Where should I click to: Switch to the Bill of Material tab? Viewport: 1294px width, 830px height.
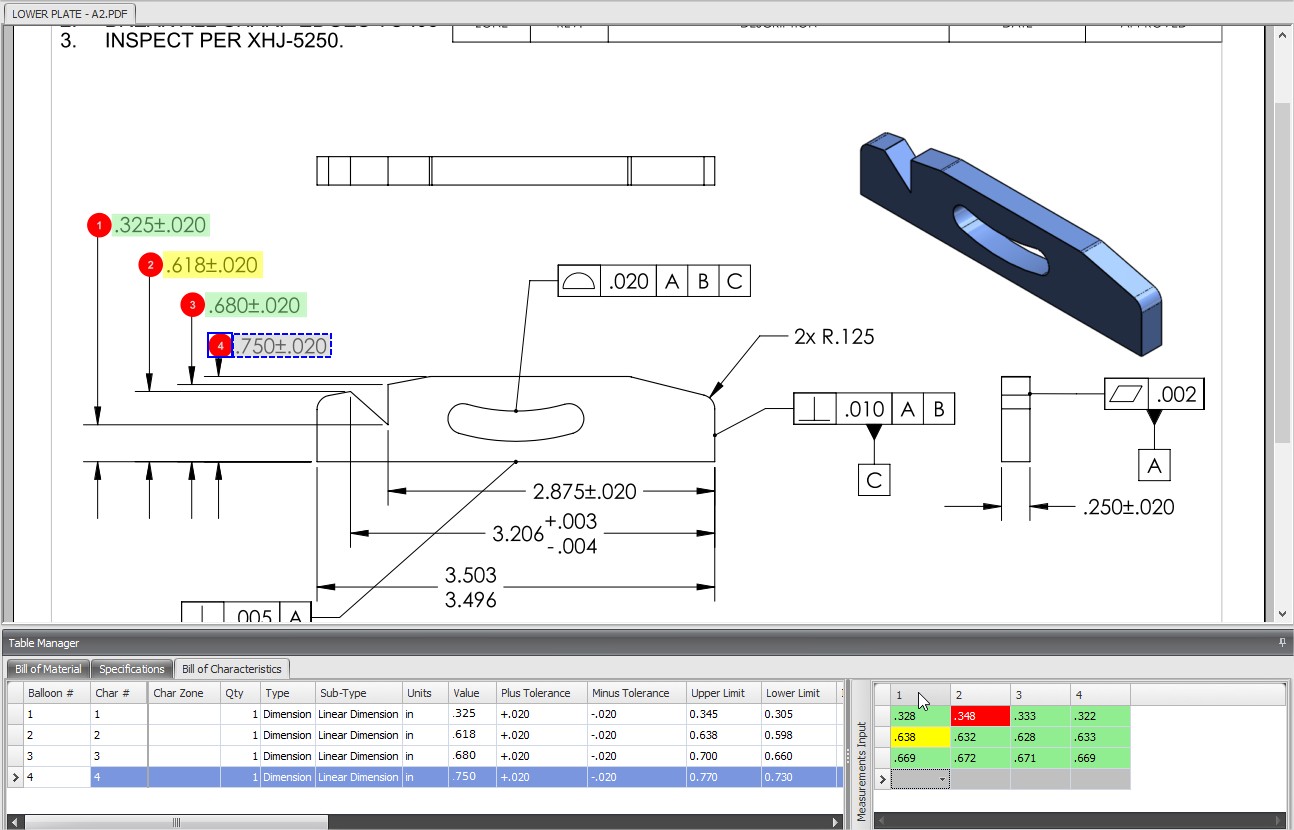coord(48,669)
